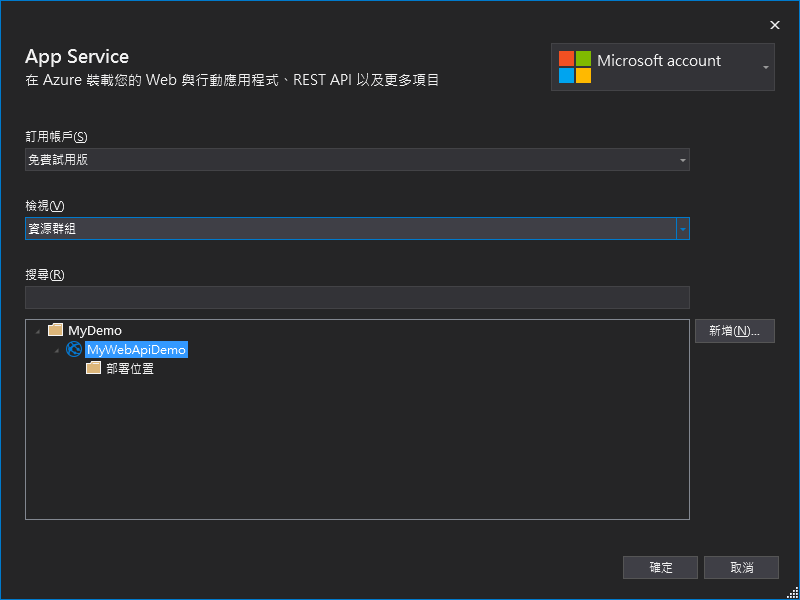Confirm with the 確定 button
This screenshot has width=800, height=600.
click(x=660, y=567)
